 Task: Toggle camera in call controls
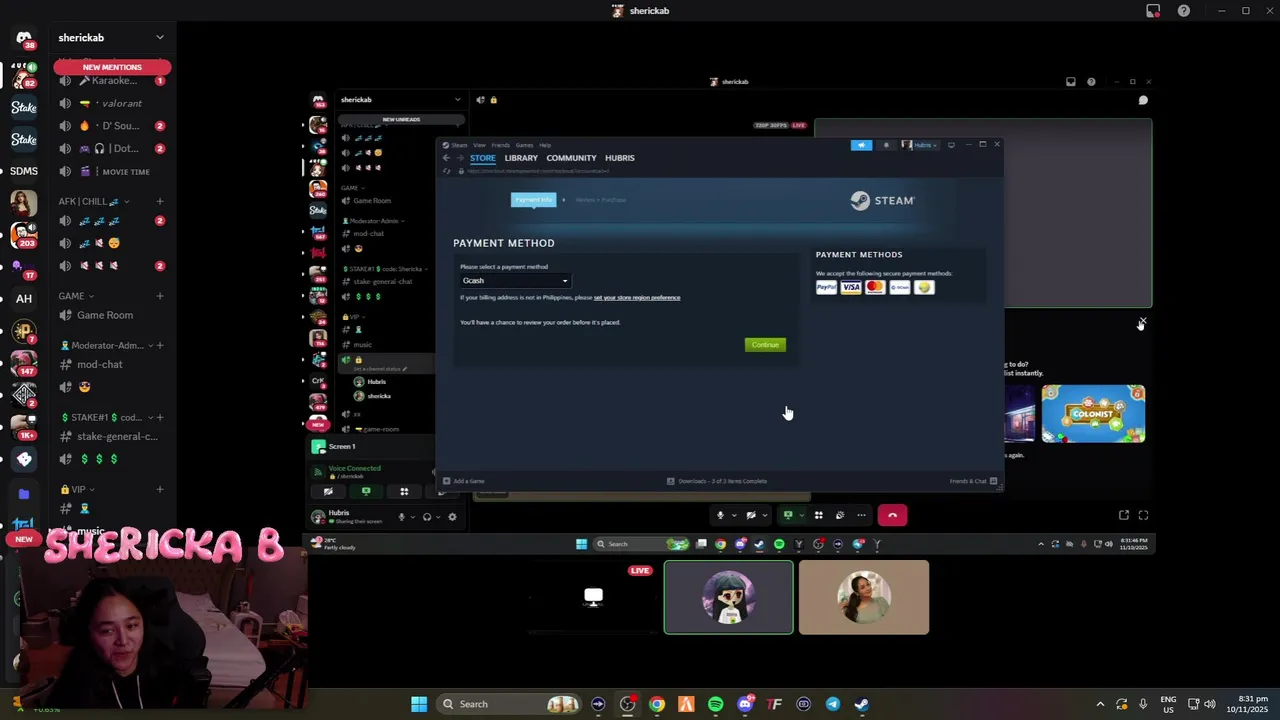751,515
